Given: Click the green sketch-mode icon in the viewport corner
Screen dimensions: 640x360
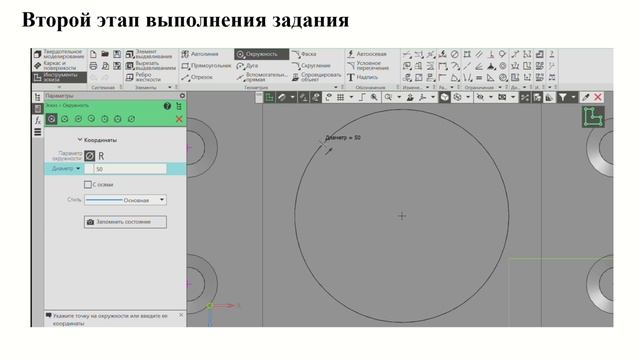Looking at the screenshot, I should [593, 117].
